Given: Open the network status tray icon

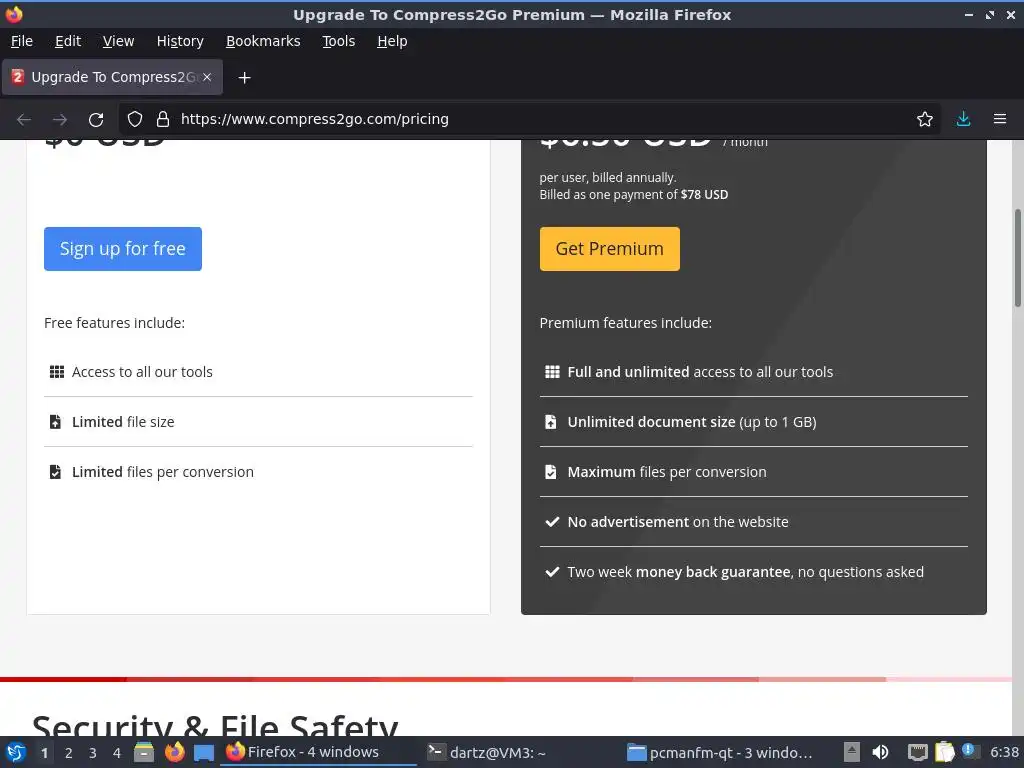Looking at the screenshot, I should point(918,752).
